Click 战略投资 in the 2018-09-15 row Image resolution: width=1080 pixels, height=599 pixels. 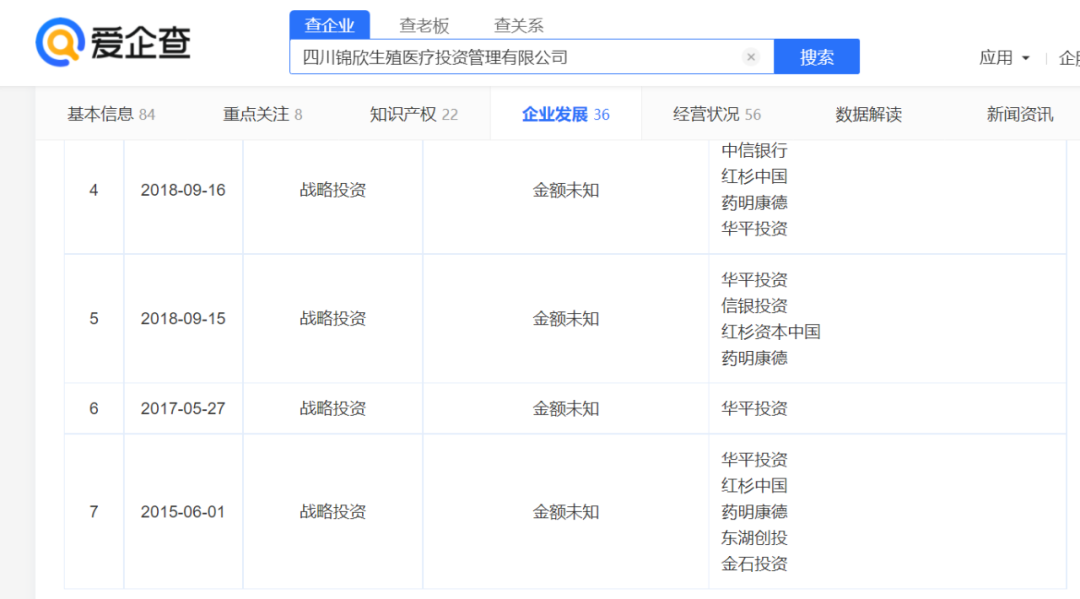[333, 318]
